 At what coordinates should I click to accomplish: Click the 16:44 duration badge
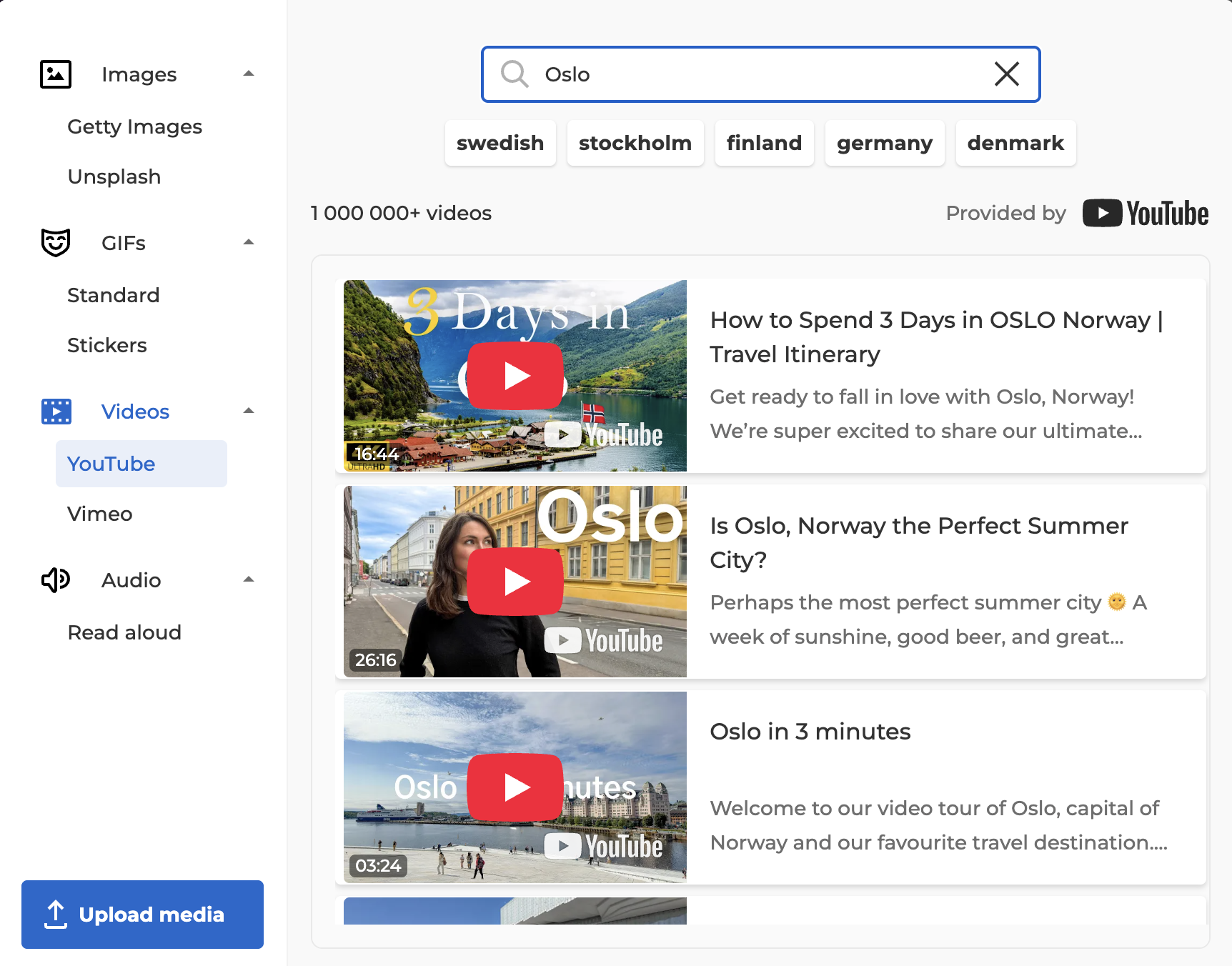coord(377,454)
